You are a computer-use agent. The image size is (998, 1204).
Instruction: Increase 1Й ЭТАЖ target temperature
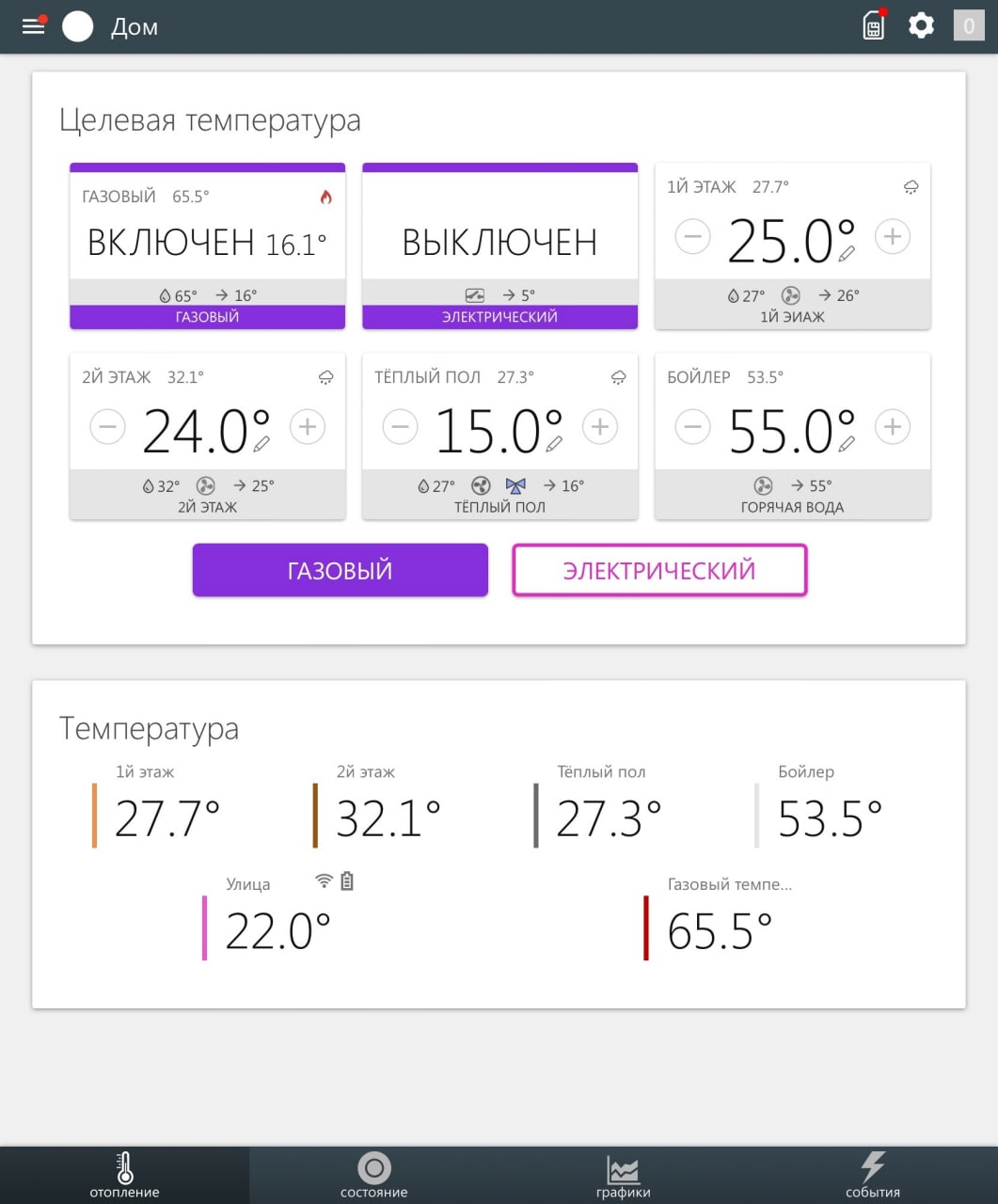[892, 236]
